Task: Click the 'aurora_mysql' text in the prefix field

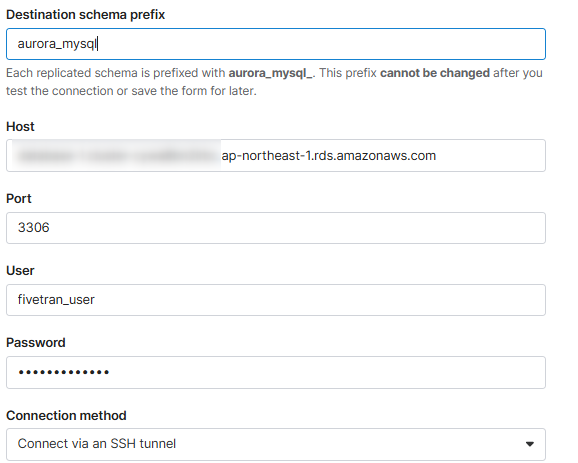Action: click(x=57, y=44)
